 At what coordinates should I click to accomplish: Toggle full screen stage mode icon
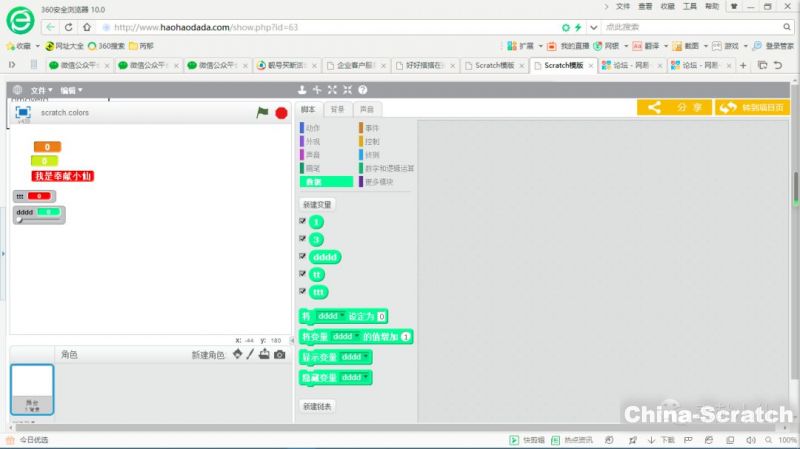tap(23, 113)
